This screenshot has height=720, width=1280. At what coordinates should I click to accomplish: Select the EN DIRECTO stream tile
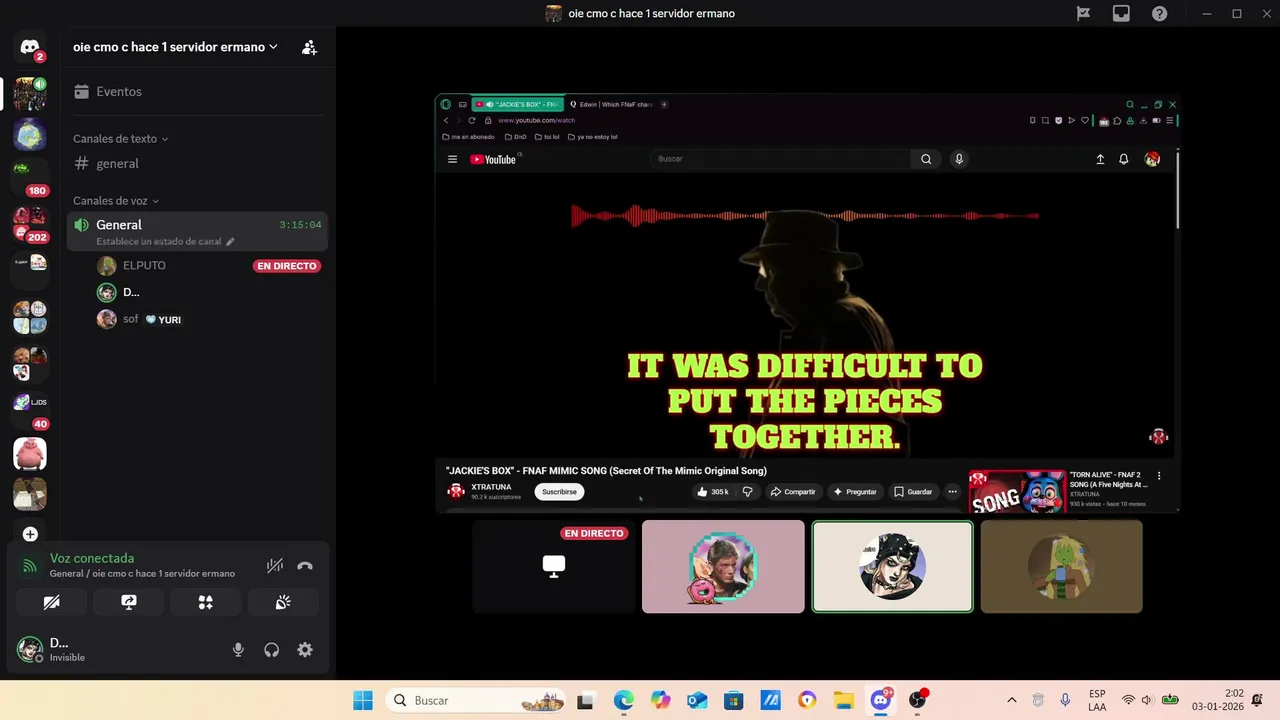pyautogui.click(x=554, y=566)
